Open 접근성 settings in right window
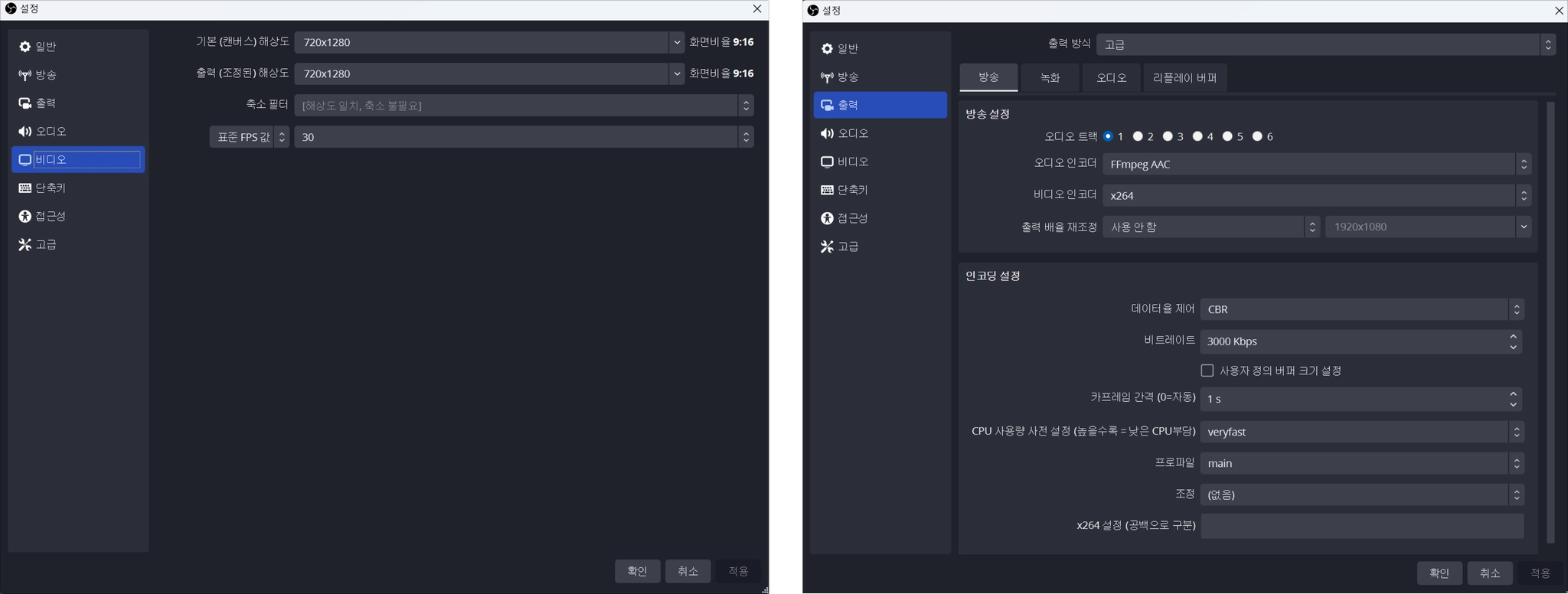This screenshot has width=1568, height=594. point(880,219)
